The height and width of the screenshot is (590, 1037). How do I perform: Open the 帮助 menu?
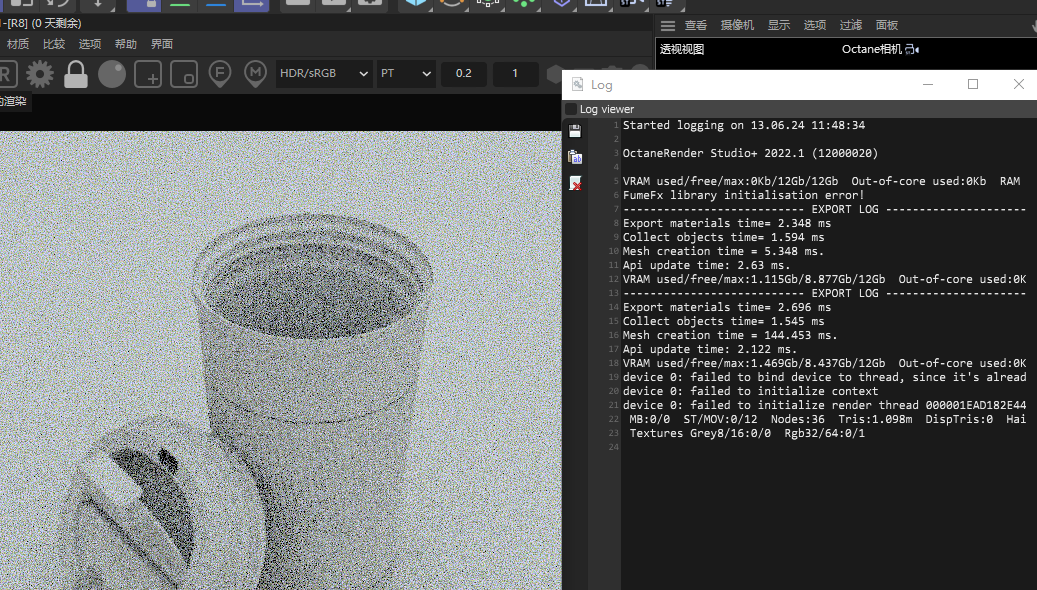[126, 44]
